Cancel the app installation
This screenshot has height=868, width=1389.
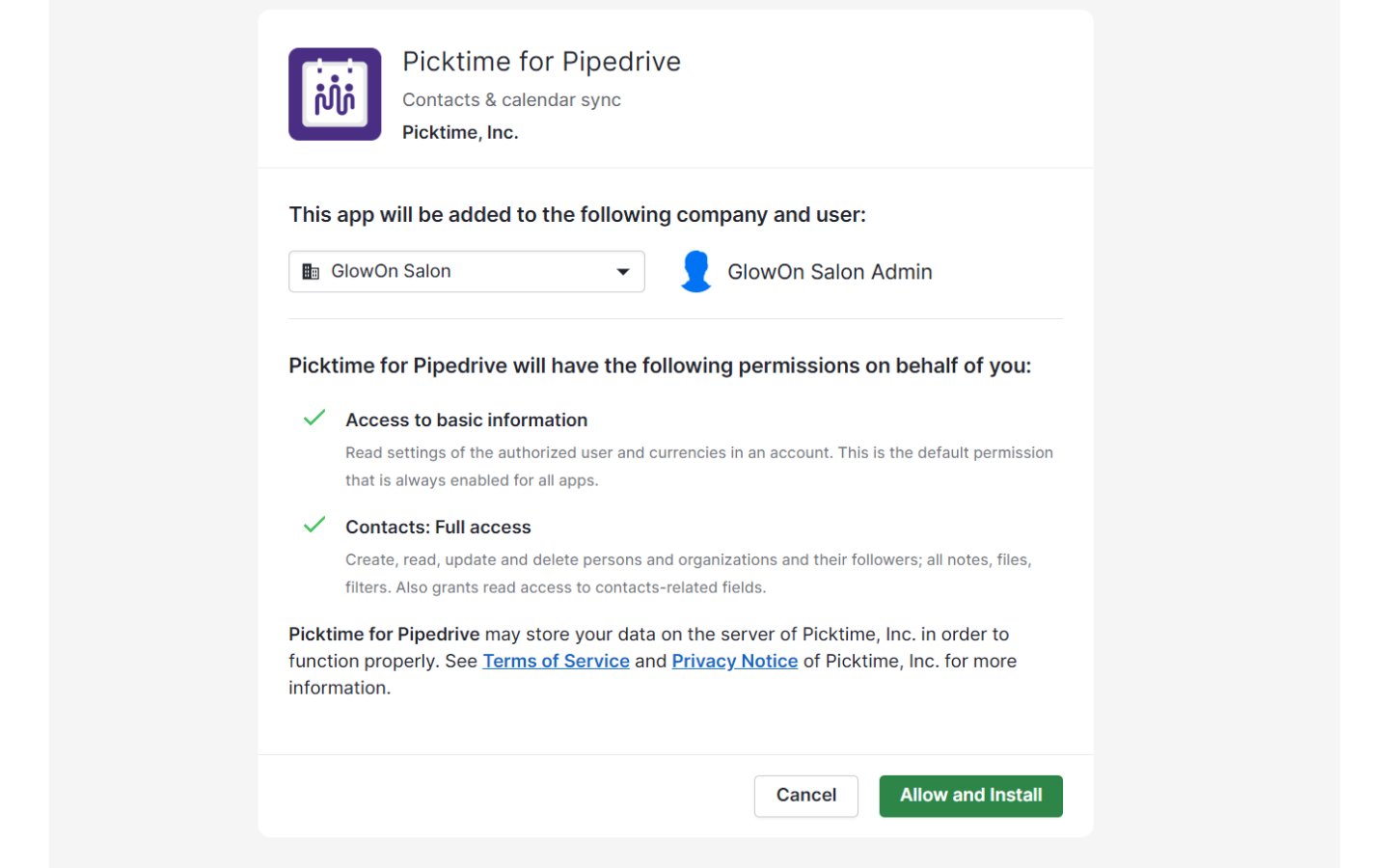click(x=806, y=796)
